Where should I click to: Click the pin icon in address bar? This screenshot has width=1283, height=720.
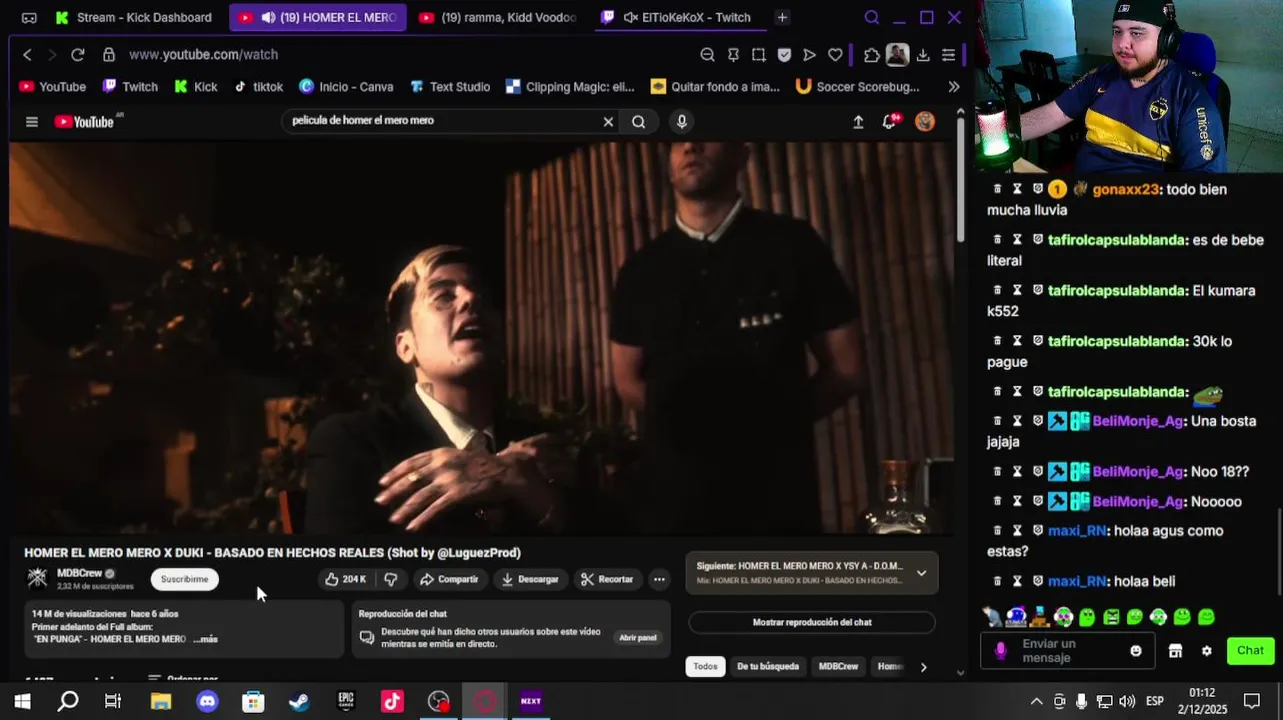click(733, 55)
